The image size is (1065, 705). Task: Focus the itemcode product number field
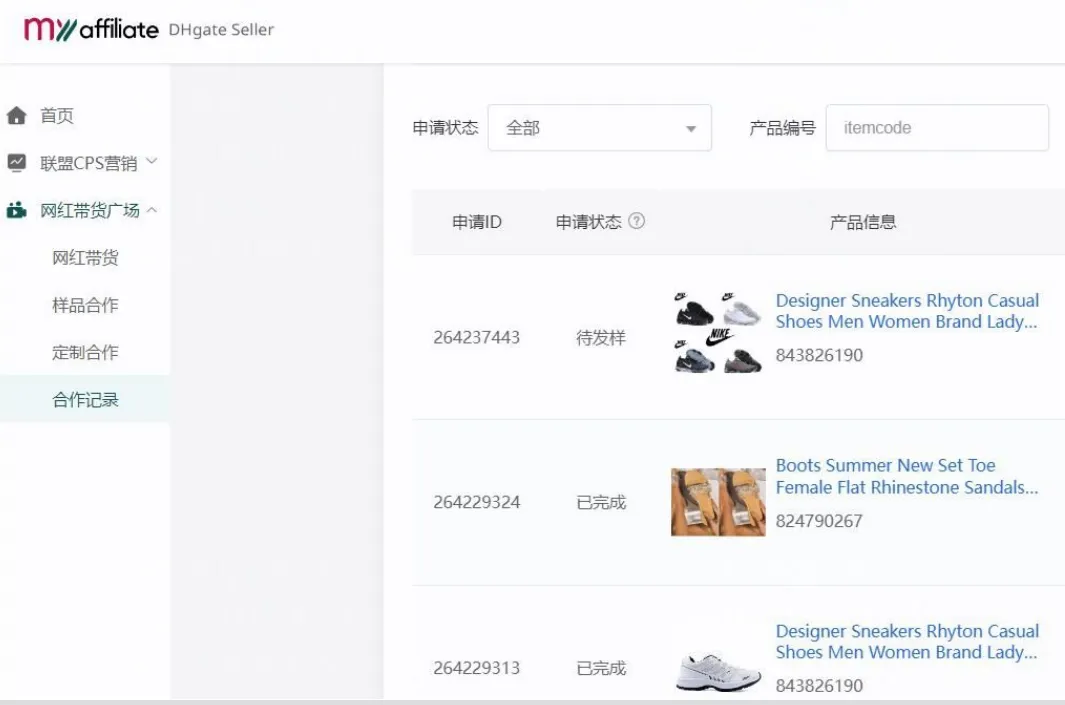point(937,128)
